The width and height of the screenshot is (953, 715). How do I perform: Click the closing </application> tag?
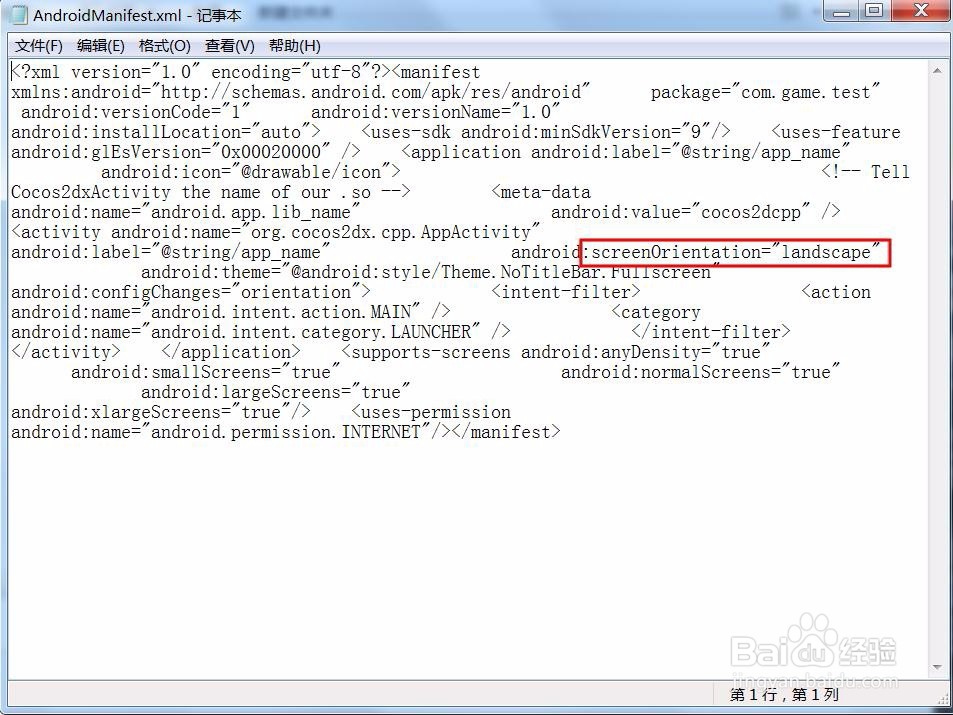tap(231, 353)
